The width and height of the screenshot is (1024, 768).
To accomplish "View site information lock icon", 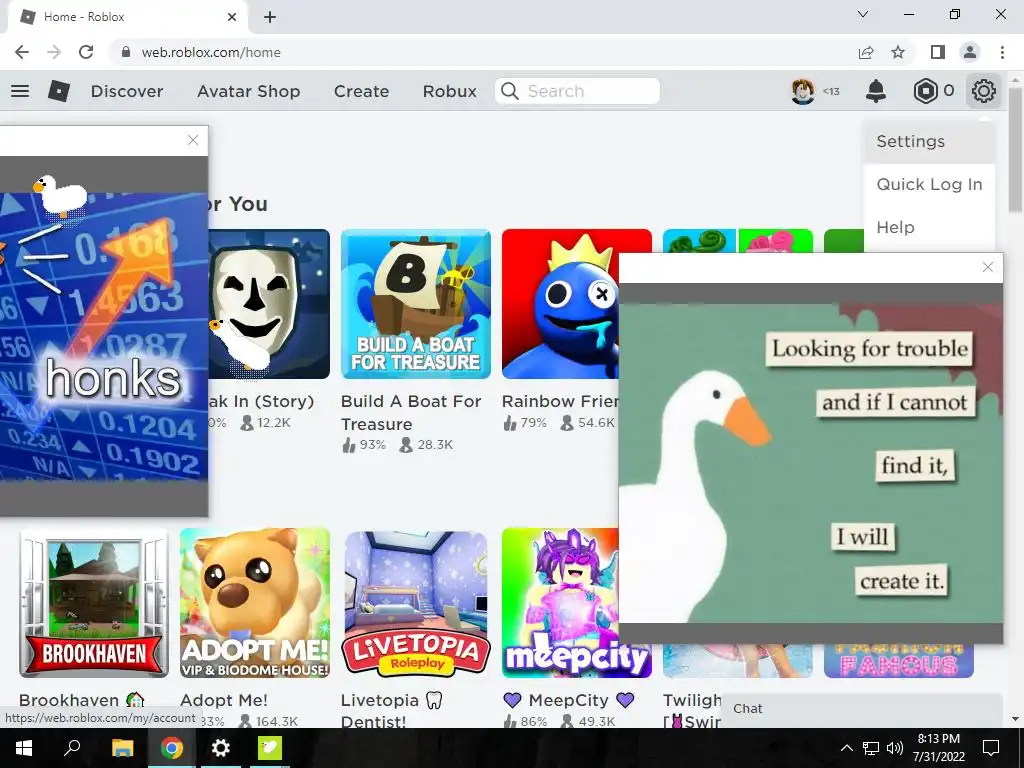I will (x=127, y=52).
